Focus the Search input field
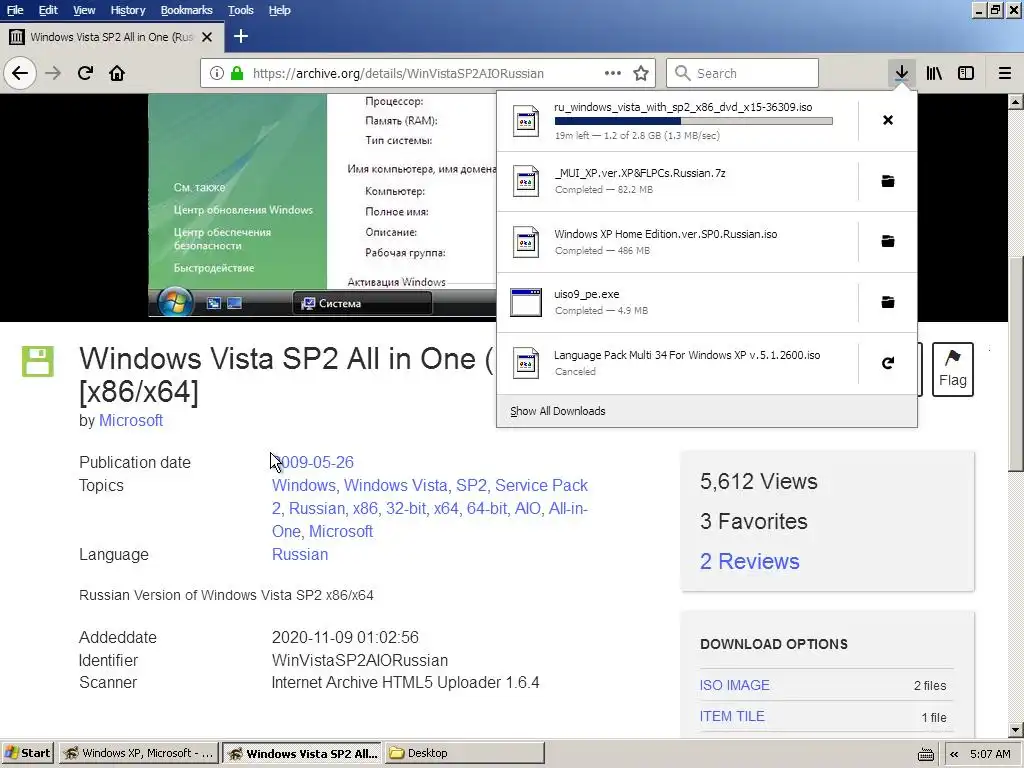Image resolution: width=1024 pixels, height=768 pixels. 743,73
